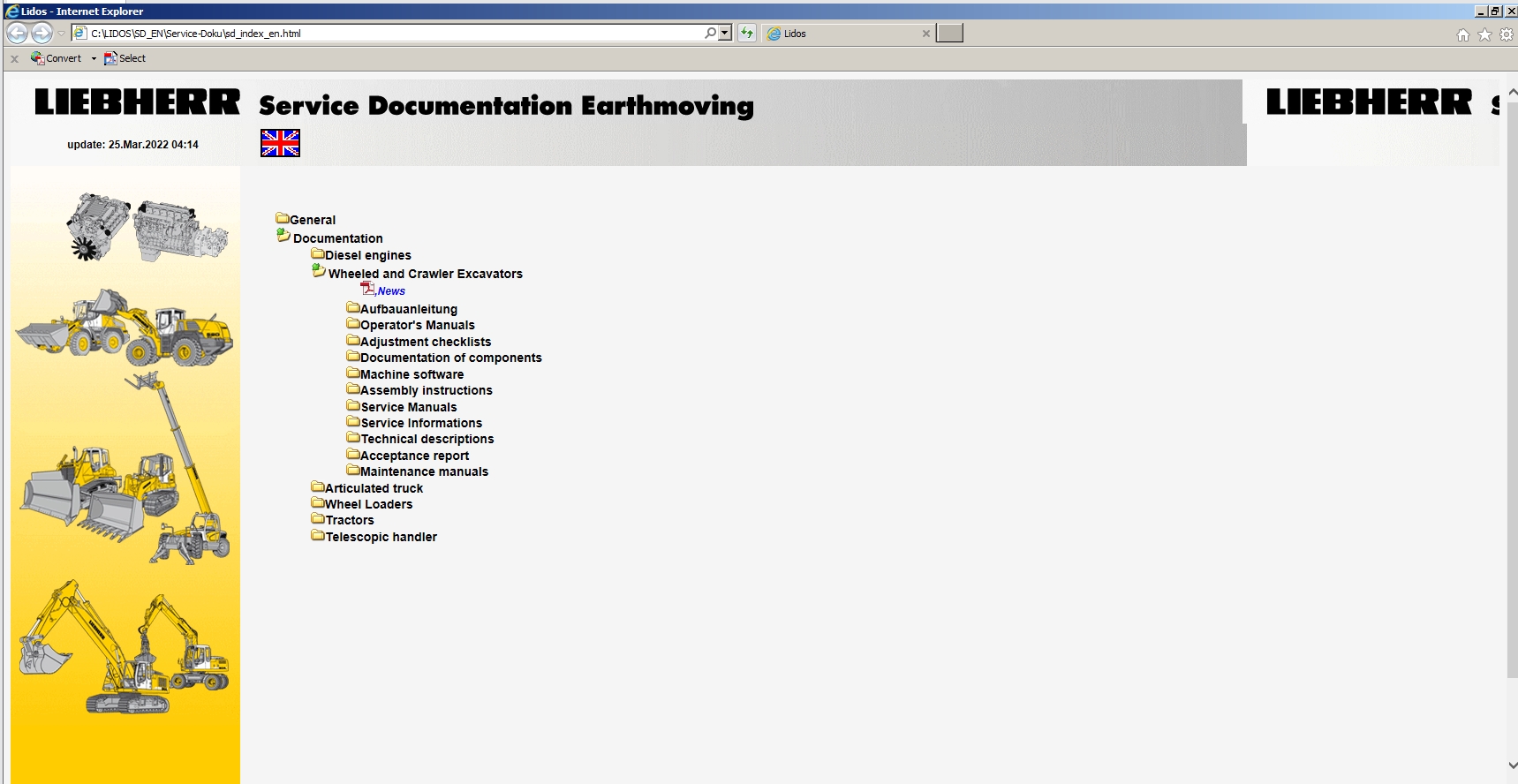Viewport: 1518px width, 784px height.
Task: Open the Operator's Manuals folder icon
Action: 353,323
